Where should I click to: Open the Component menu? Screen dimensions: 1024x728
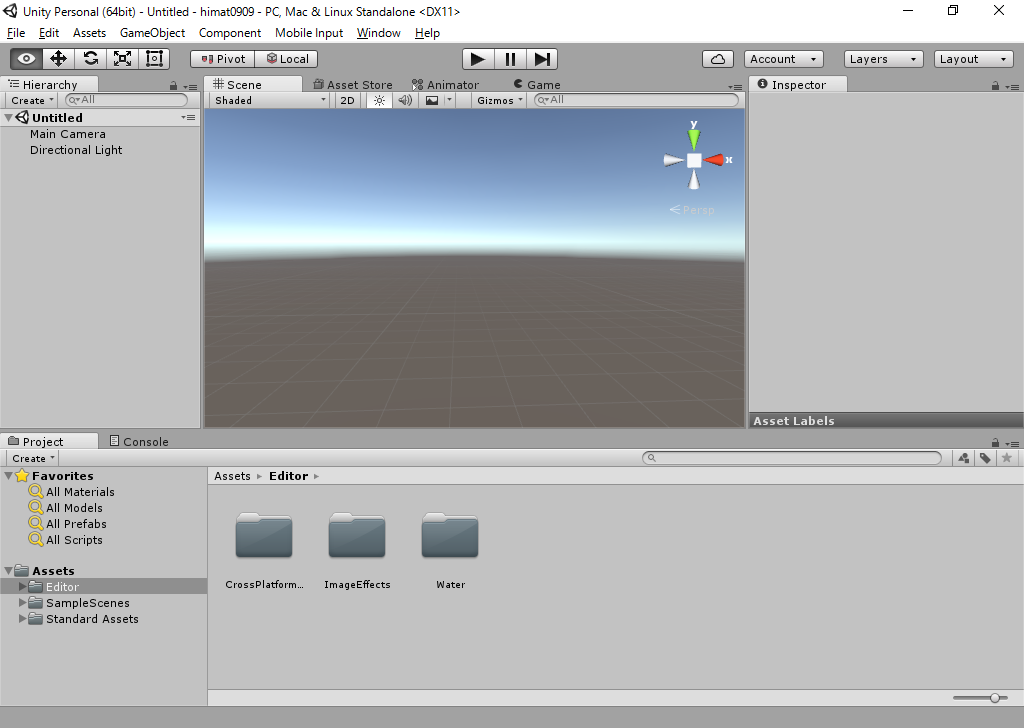[x=230, y=33]
